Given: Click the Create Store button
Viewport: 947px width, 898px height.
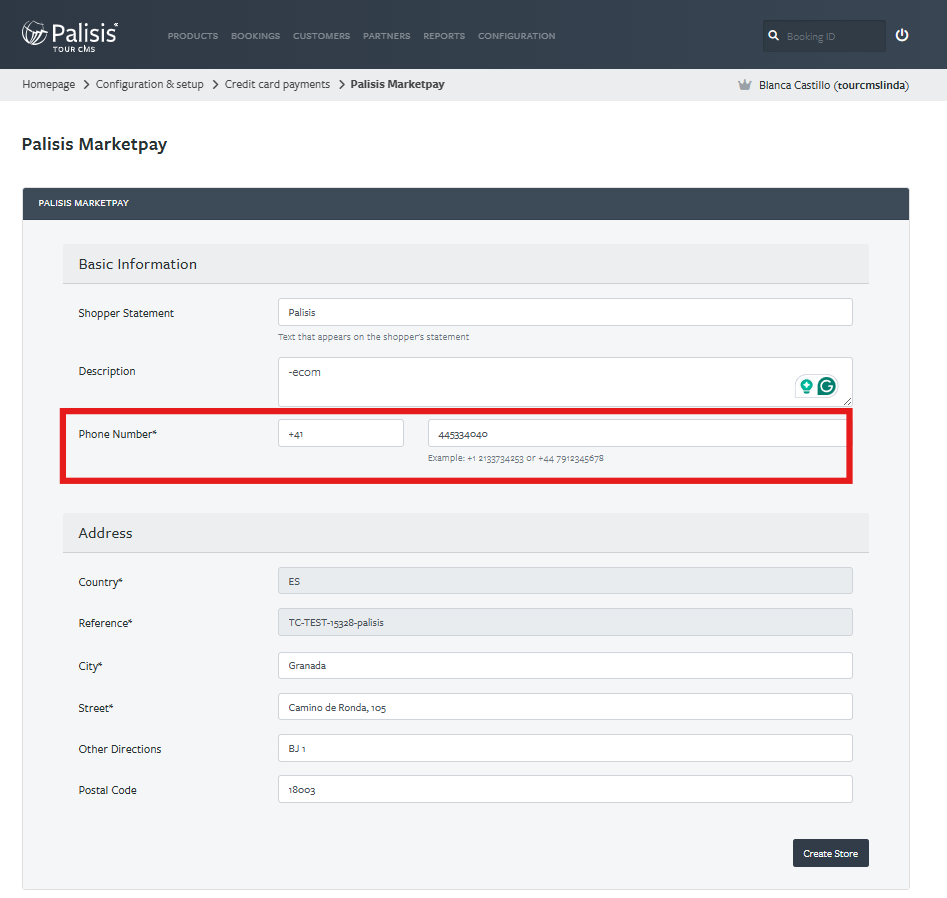Looking at the screenshot, I should click(830, 853).
